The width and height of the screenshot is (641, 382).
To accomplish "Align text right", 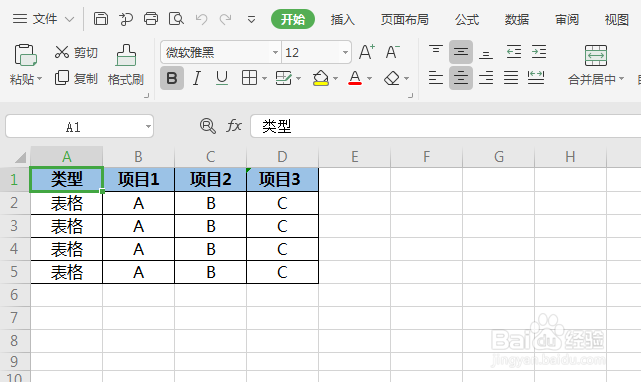I will point(486,78).
